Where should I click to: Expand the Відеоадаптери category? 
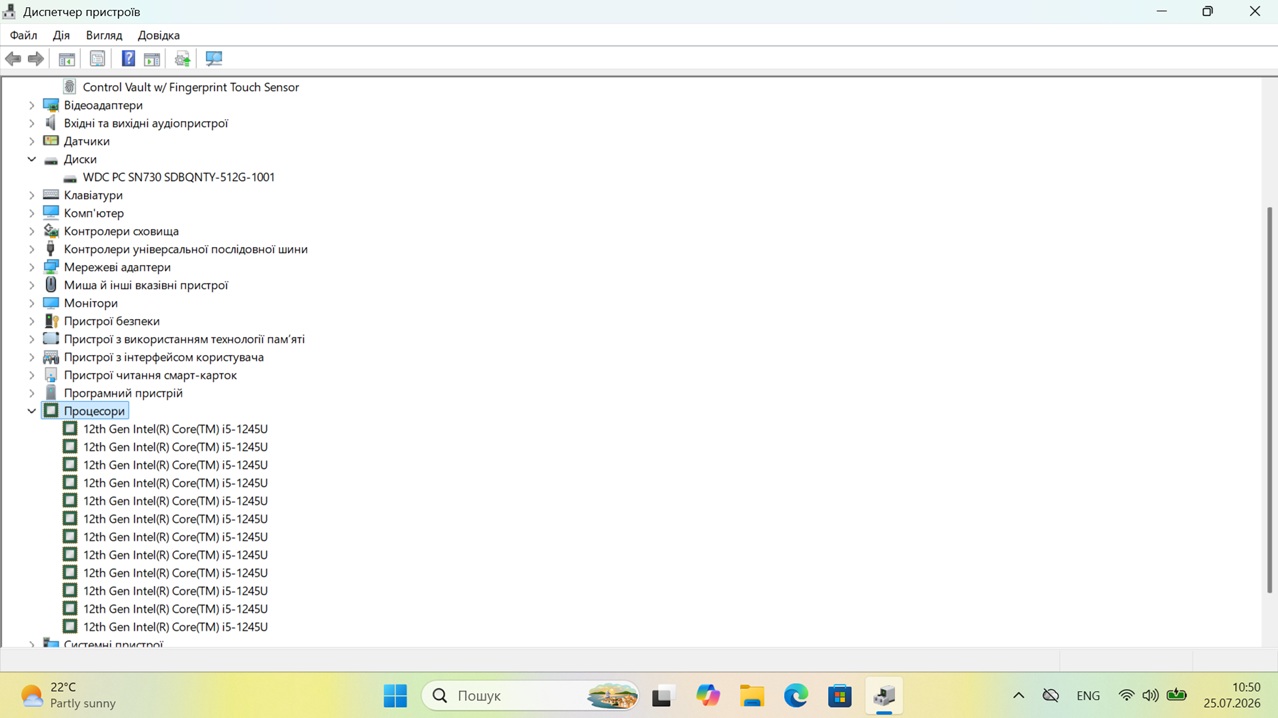[31, 105]
